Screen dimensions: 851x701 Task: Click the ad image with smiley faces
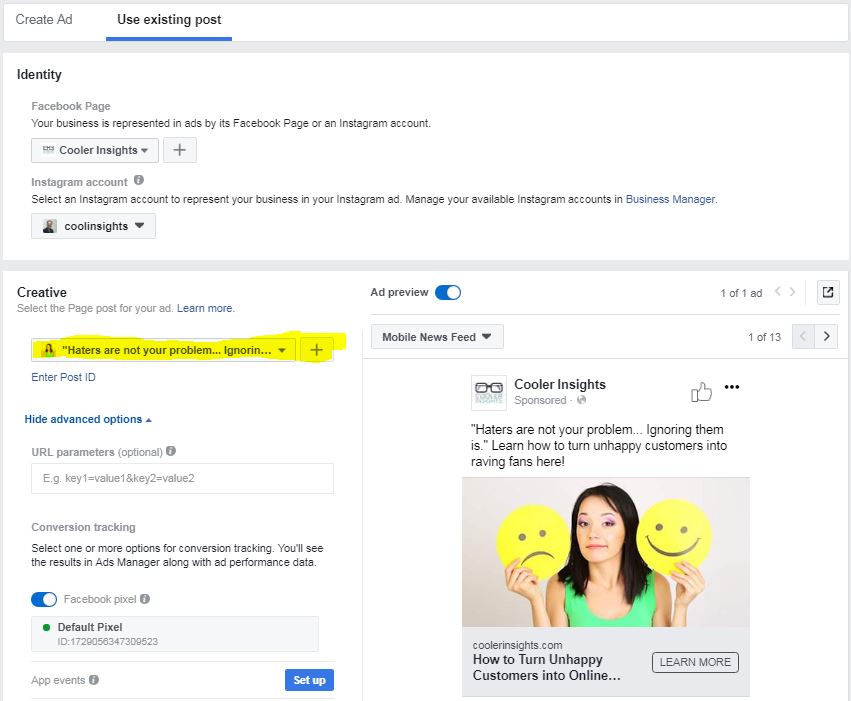(606, 552)
